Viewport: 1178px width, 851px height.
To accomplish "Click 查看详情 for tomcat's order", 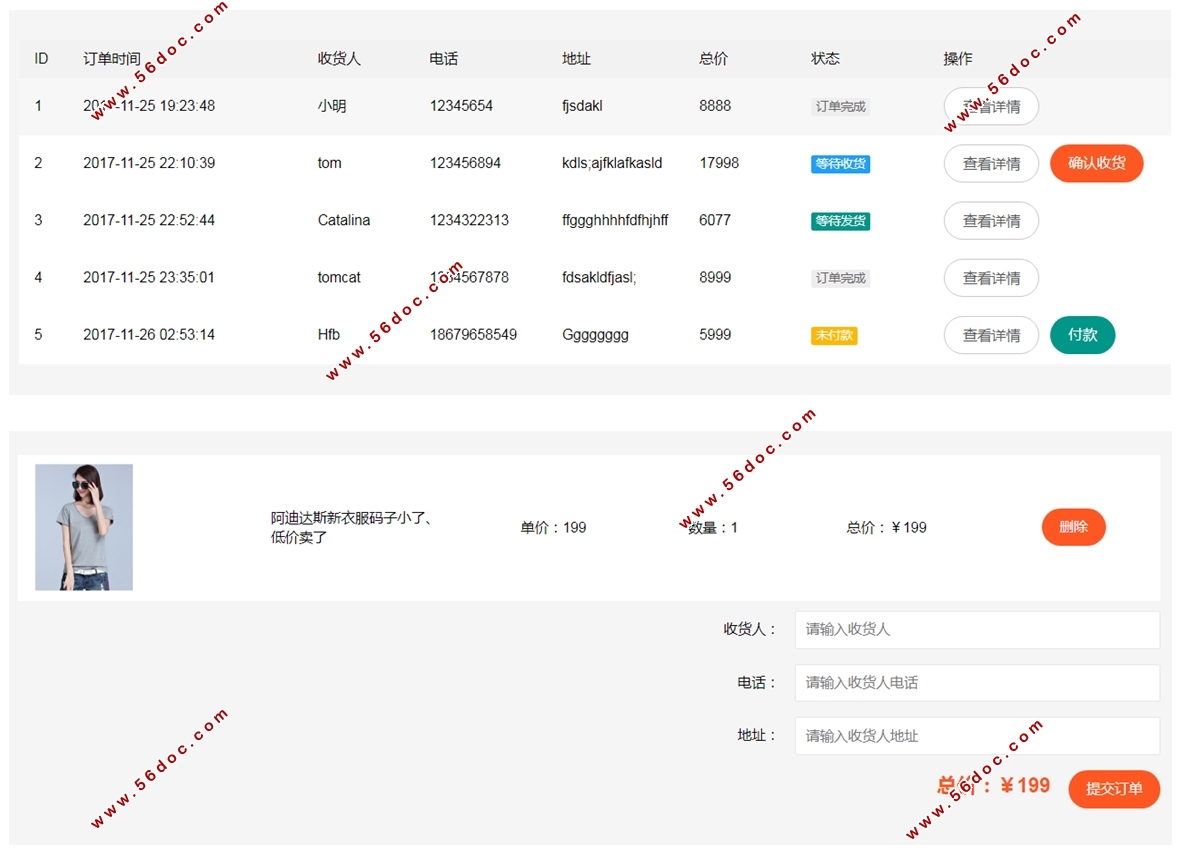I will pos(990,278).
